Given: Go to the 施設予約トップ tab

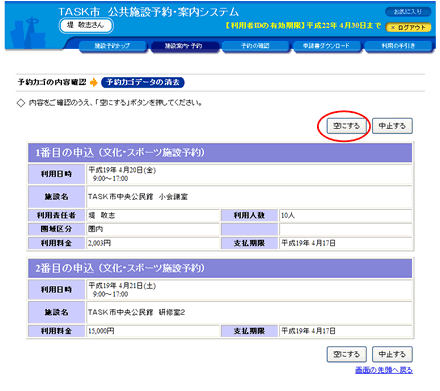Looking at the screenshot, I should tap(113, 46).
